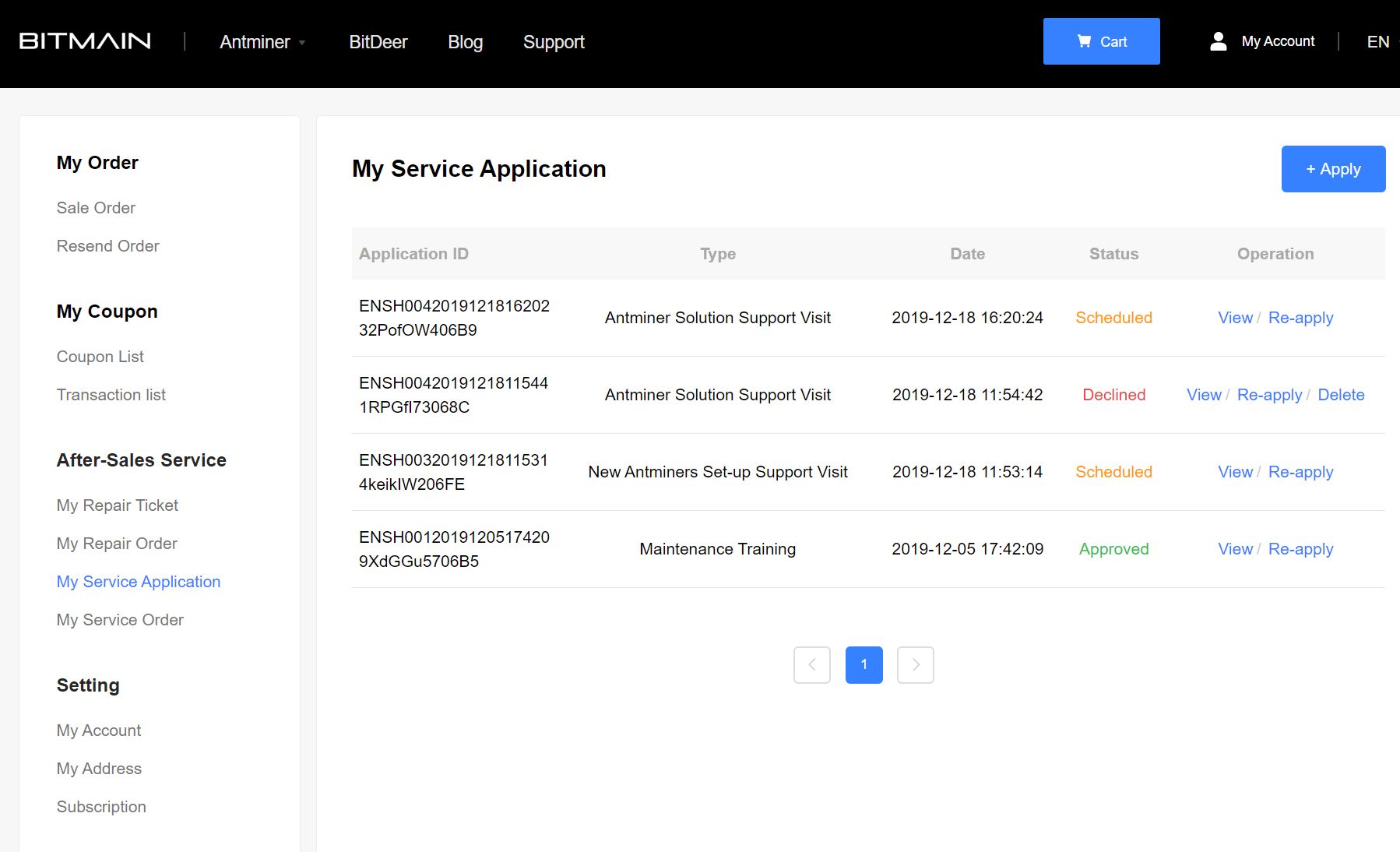The height and width of the screenshot is (852, 1400).
Task: Switch language using EN selector
Action: (x=1378, y=42)
